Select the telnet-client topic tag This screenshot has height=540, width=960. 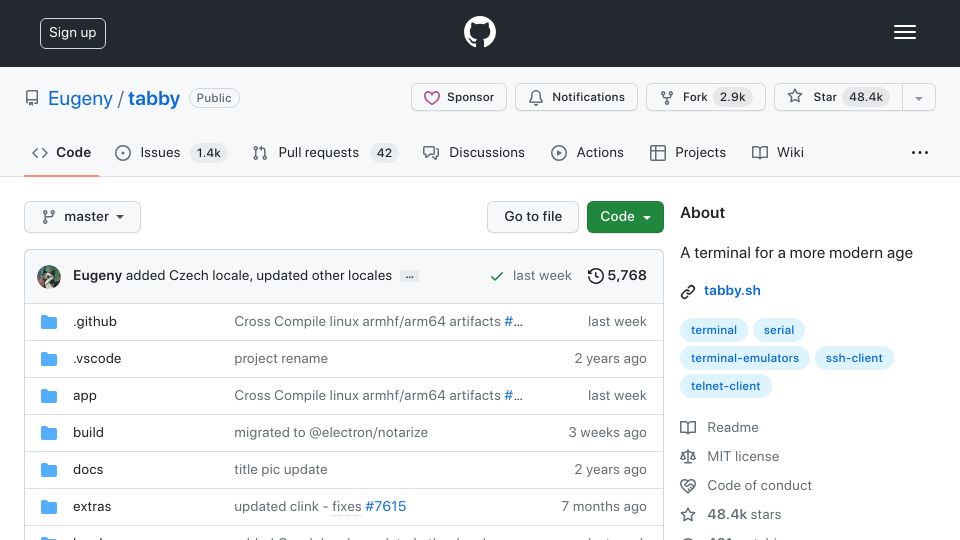point(726,386)
